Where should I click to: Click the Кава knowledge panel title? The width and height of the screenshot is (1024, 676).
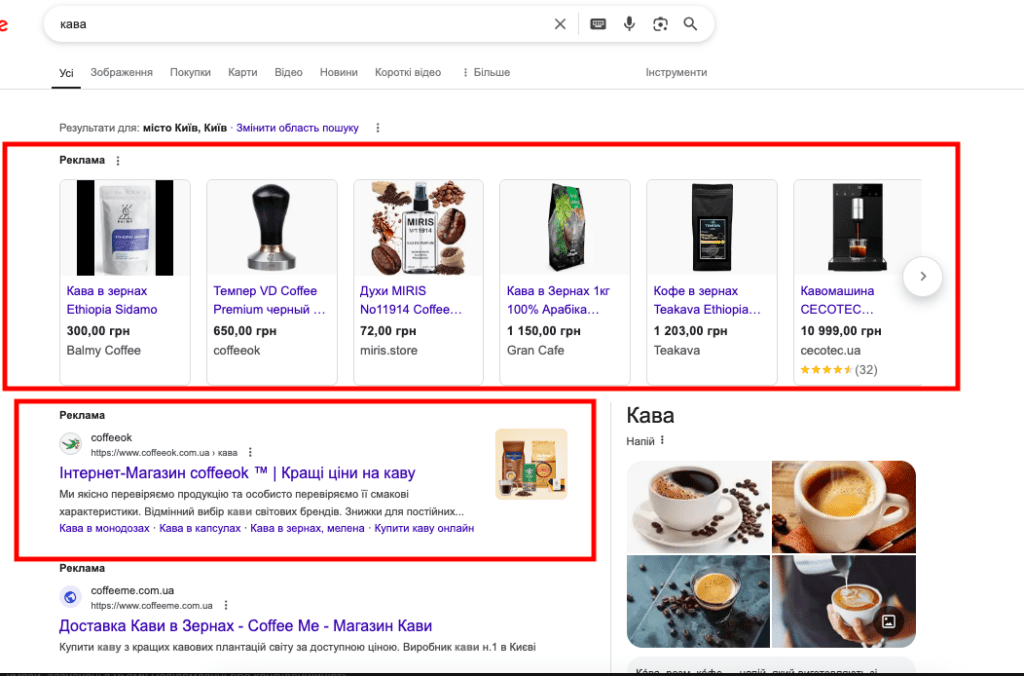click(x=650, y=415)
